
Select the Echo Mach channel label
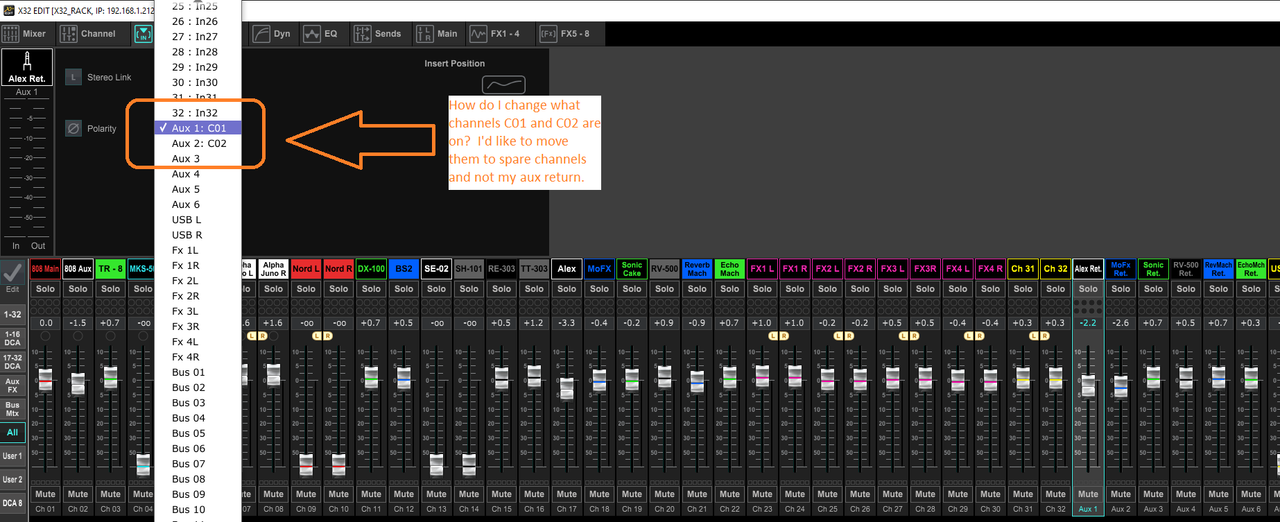point(730,269)
